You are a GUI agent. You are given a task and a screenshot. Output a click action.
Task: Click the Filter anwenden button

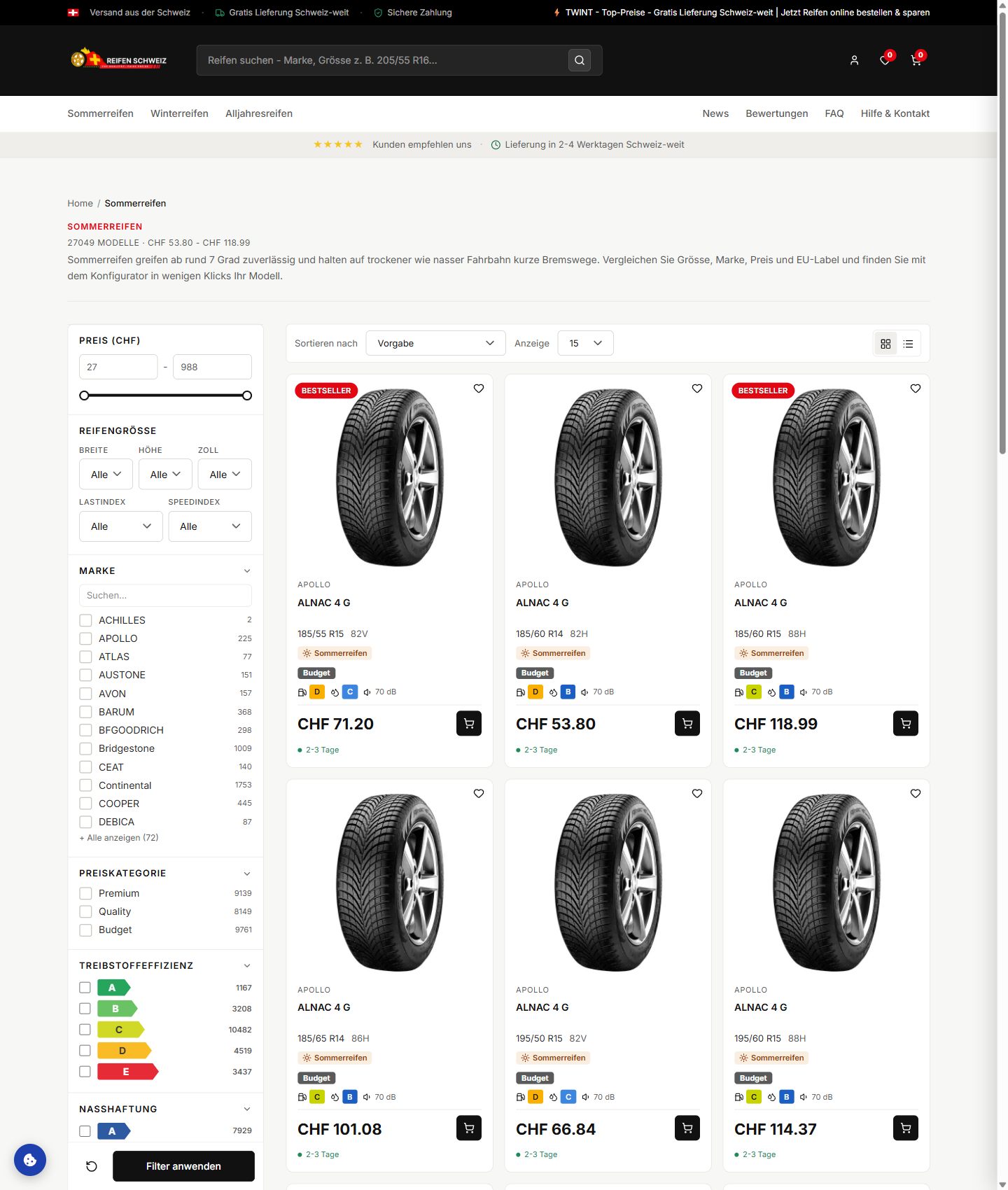point(183,1166)
